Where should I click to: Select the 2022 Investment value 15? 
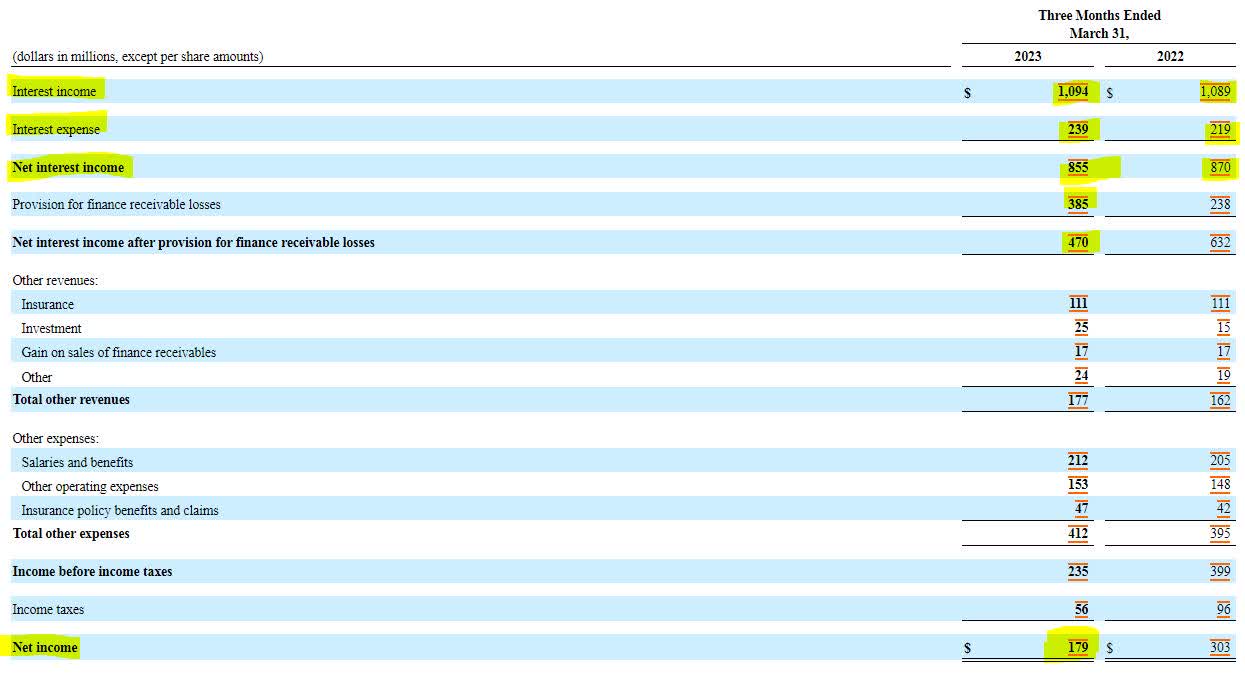(x=1224, y=327)
